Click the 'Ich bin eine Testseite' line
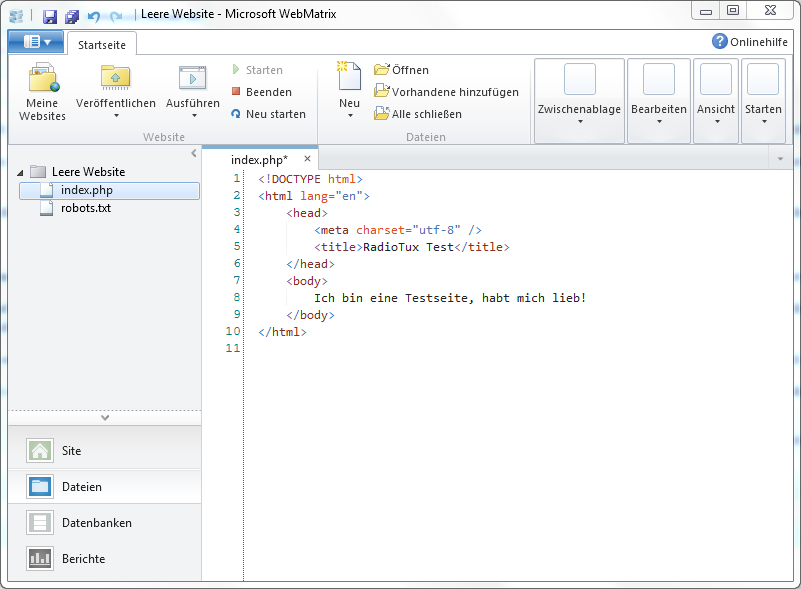The height and width of the screenshot is (589, 801). tap(450, 298)
